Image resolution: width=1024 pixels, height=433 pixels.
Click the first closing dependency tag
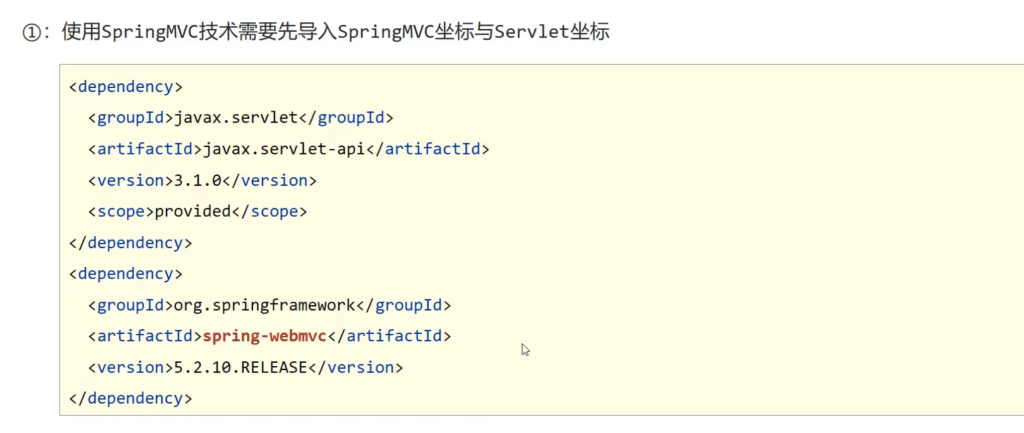[130, 242]
